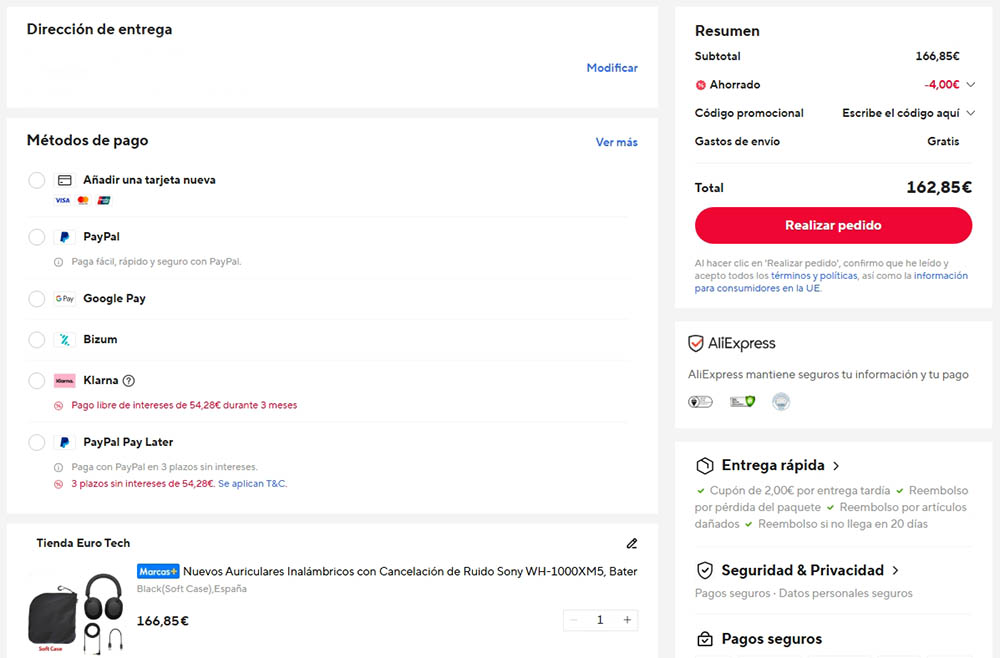Click the red Ahorrado savings icon
This screenshot has width=1000, height=658.
700,85
